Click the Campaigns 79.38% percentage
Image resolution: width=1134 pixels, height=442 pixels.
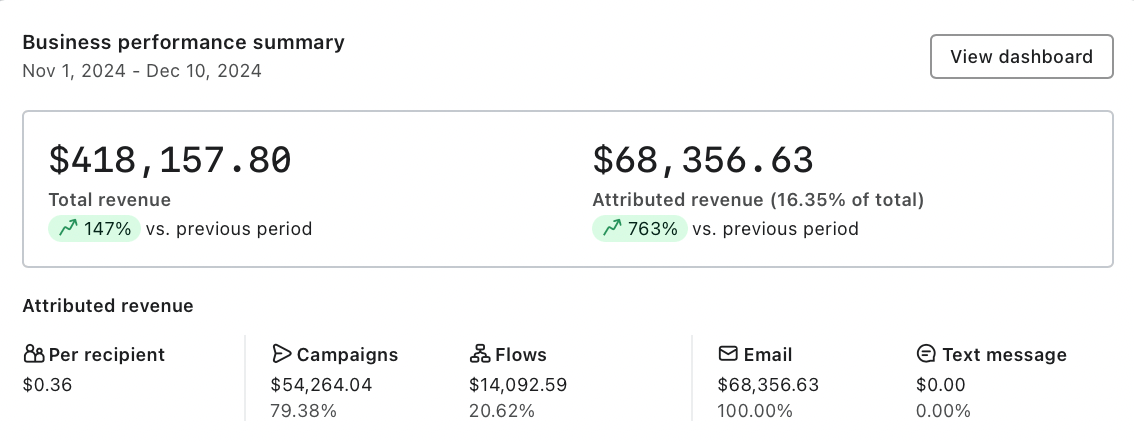click(304, 411)
